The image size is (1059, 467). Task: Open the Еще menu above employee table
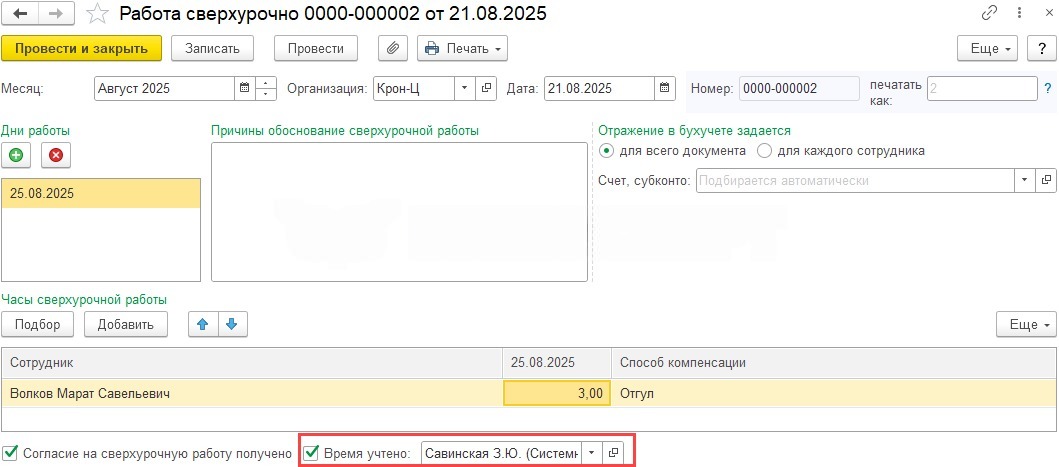point(1025,324)
